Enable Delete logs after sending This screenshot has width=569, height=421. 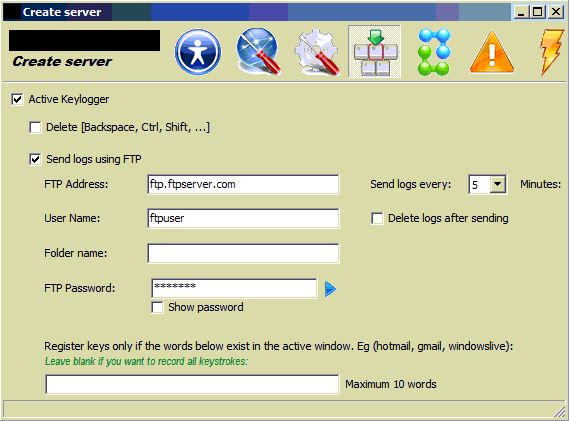tap(377, 218)
